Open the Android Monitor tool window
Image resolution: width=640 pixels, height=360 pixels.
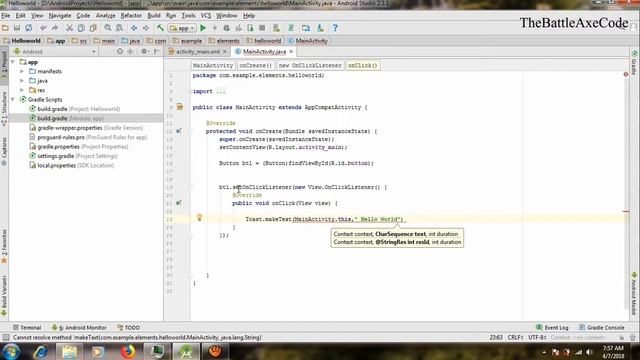coord(79,327)
